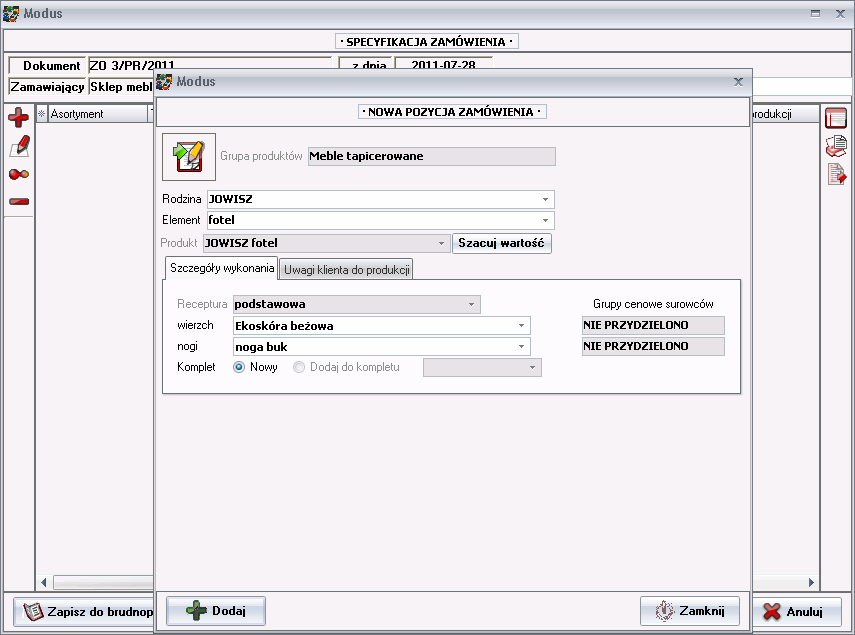Click the Zamknij button

(x=689, y=610)
